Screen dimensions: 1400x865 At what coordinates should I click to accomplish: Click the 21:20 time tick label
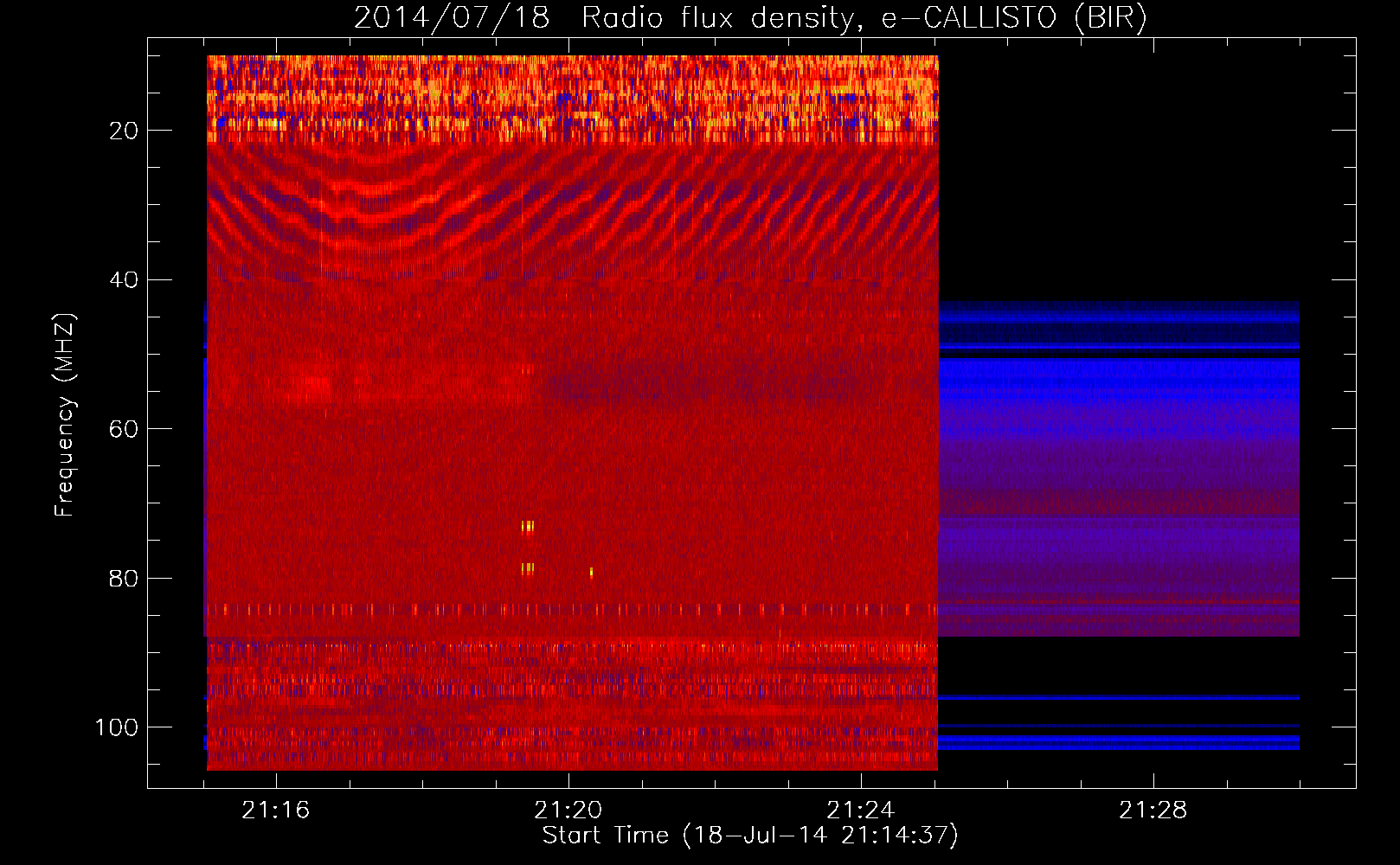point(568,811)
